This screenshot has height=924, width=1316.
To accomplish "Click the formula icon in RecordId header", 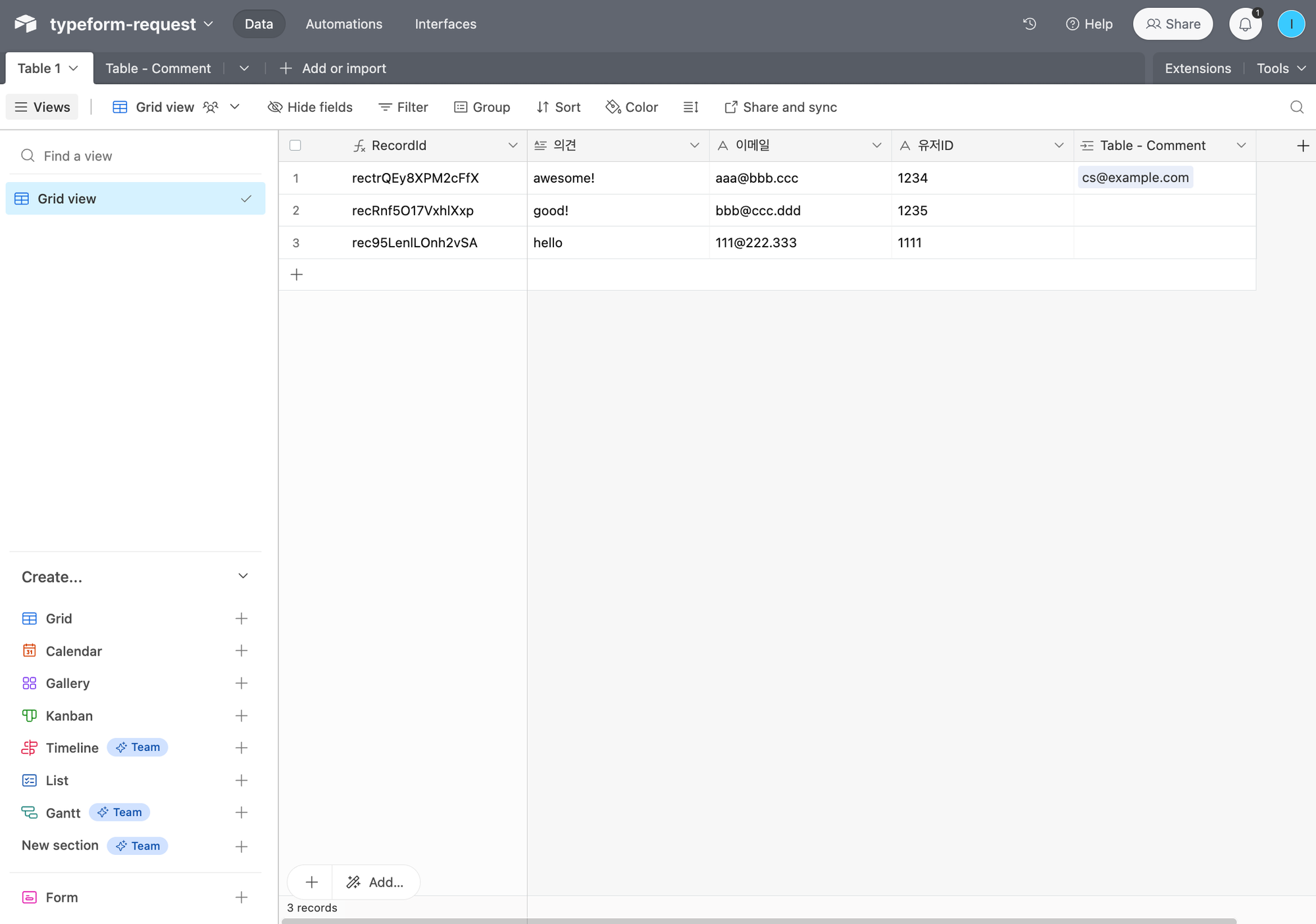I will click(x=359, y=146).
